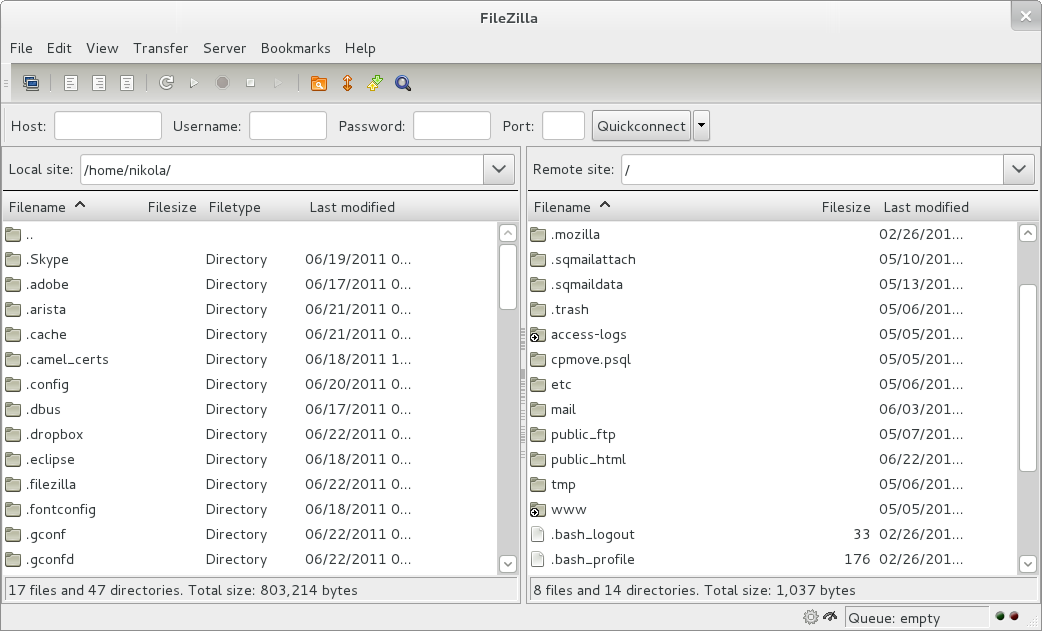Sort local list by Filetype header
Image resolution: width=1042 pixels, height=631 pixels.
pos(235,207)
